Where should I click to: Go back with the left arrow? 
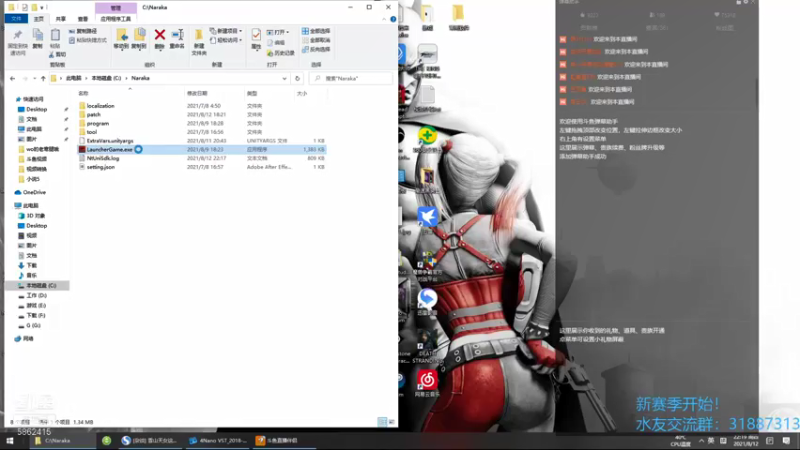coord(12,79)
